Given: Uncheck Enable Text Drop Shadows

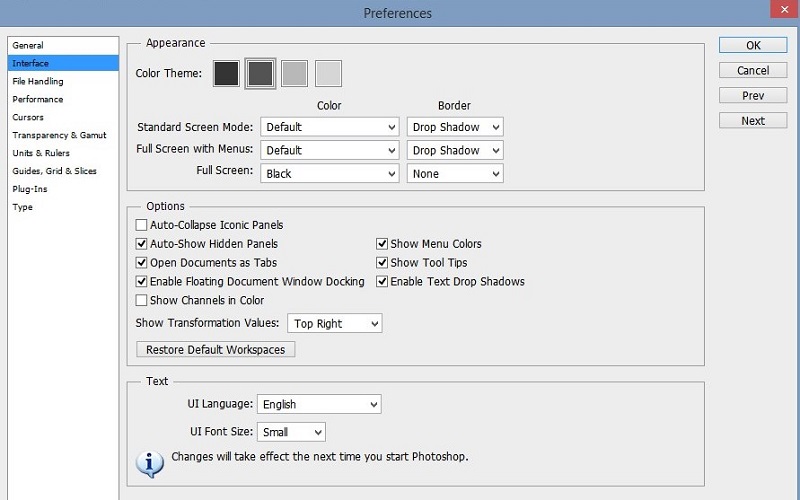Looking at the screenshot, I should click(382, 282).
